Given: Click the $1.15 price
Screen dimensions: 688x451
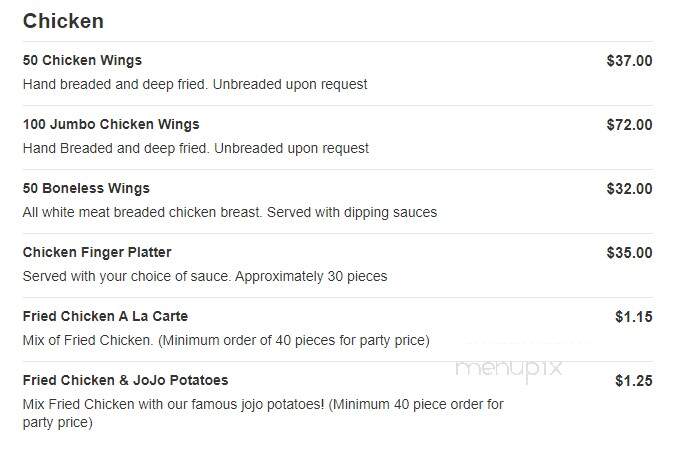Looking at the screenshot, I should pos(634,317).
